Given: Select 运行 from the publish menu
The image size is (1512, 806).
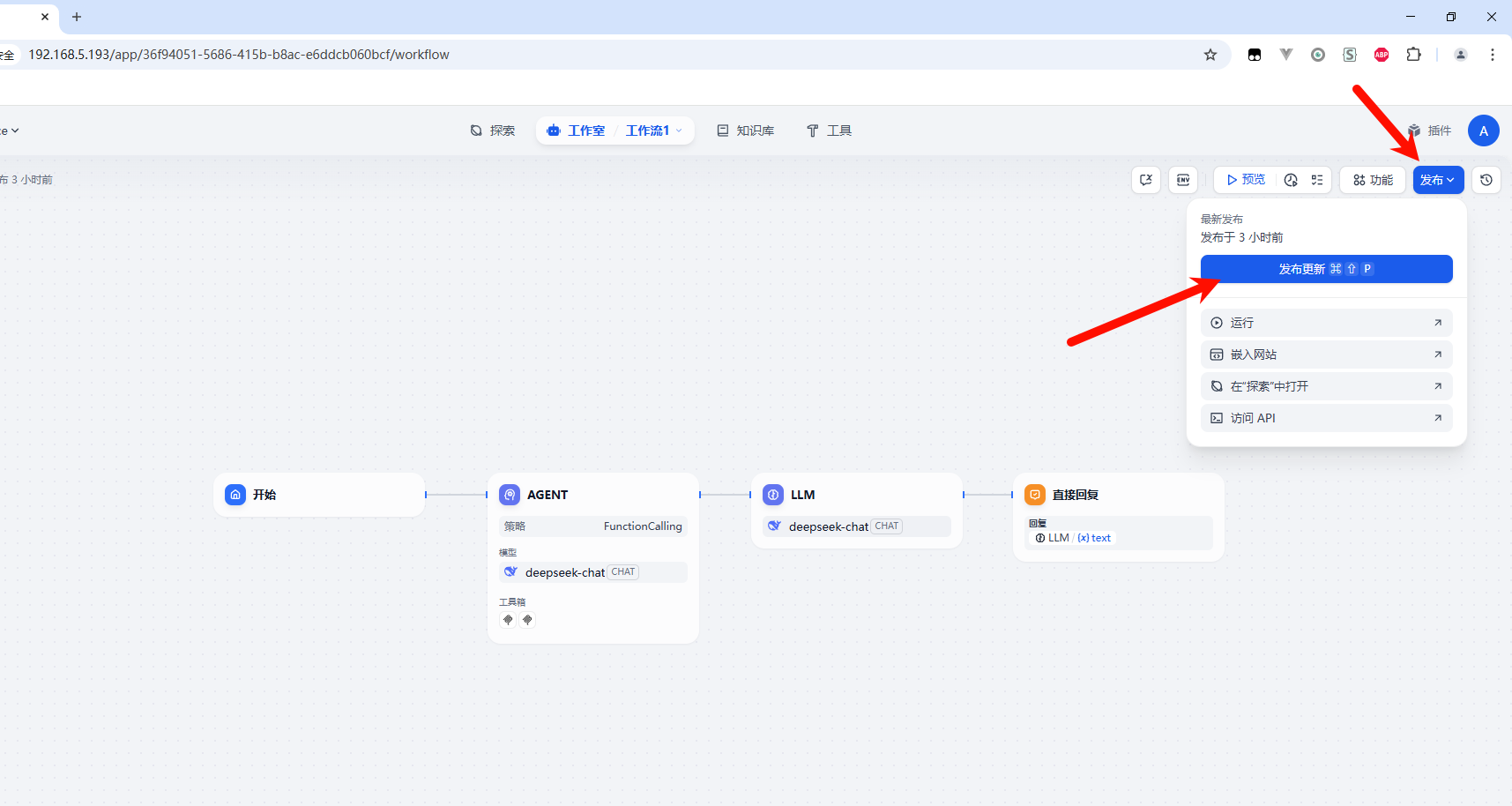Looking at the screenshot, I should [1326, 323].
